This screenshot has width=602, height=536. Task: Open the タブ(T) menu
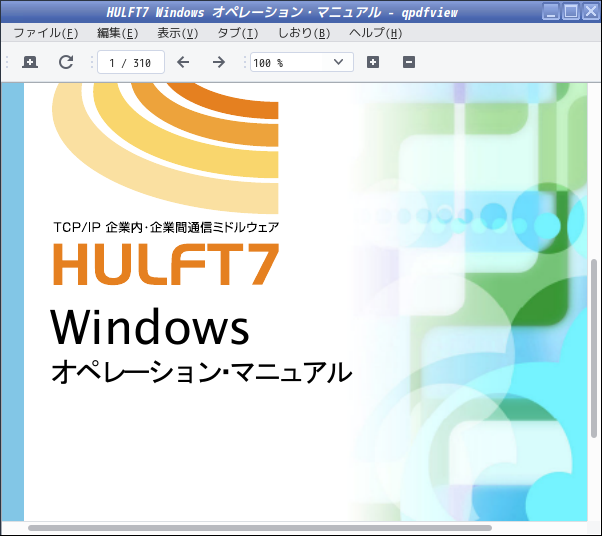[238, 33]
